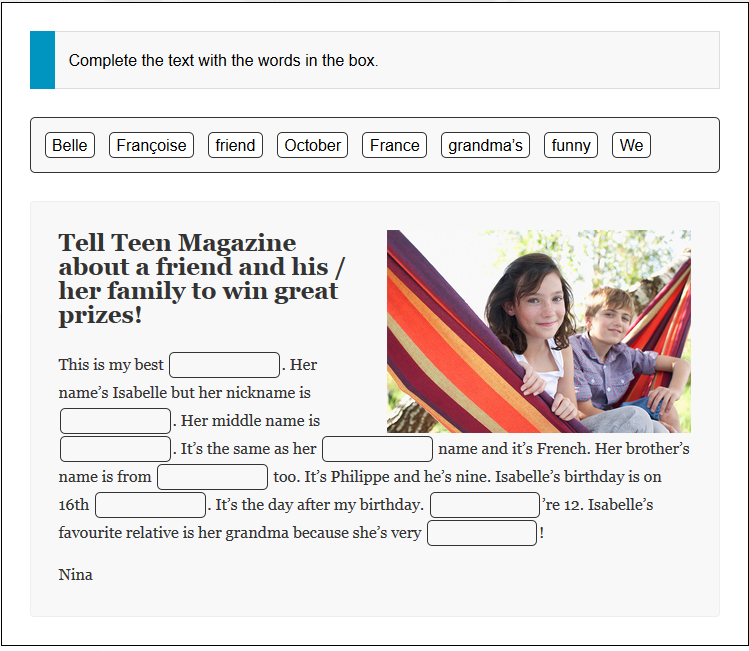Select blank after 'name is from'
This screenshot has height=651, width=749.
click(x=213, y=477)
